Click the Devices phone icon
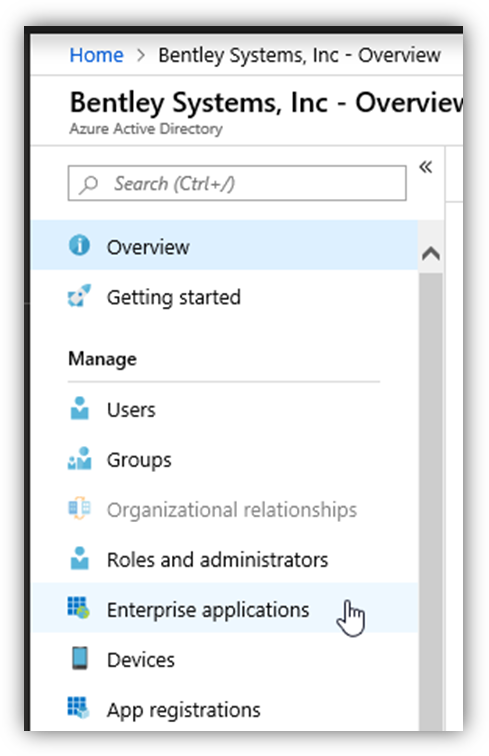Viewport: 489px width, 756px height. [x=80, y=658]
